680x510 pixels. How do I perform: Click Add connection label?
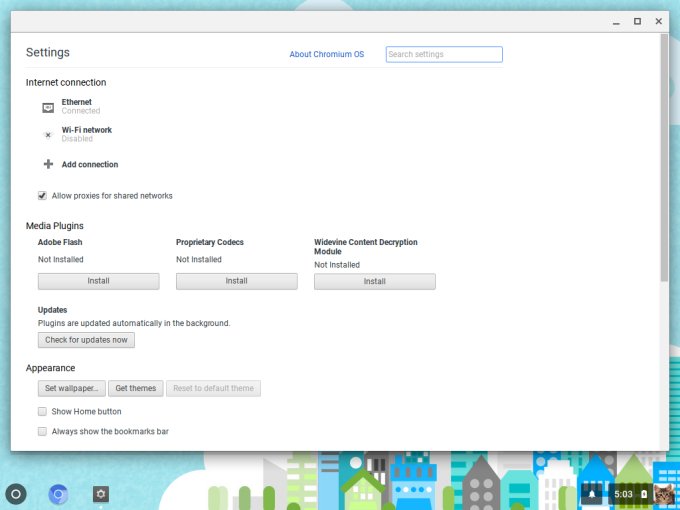point(90,164)
